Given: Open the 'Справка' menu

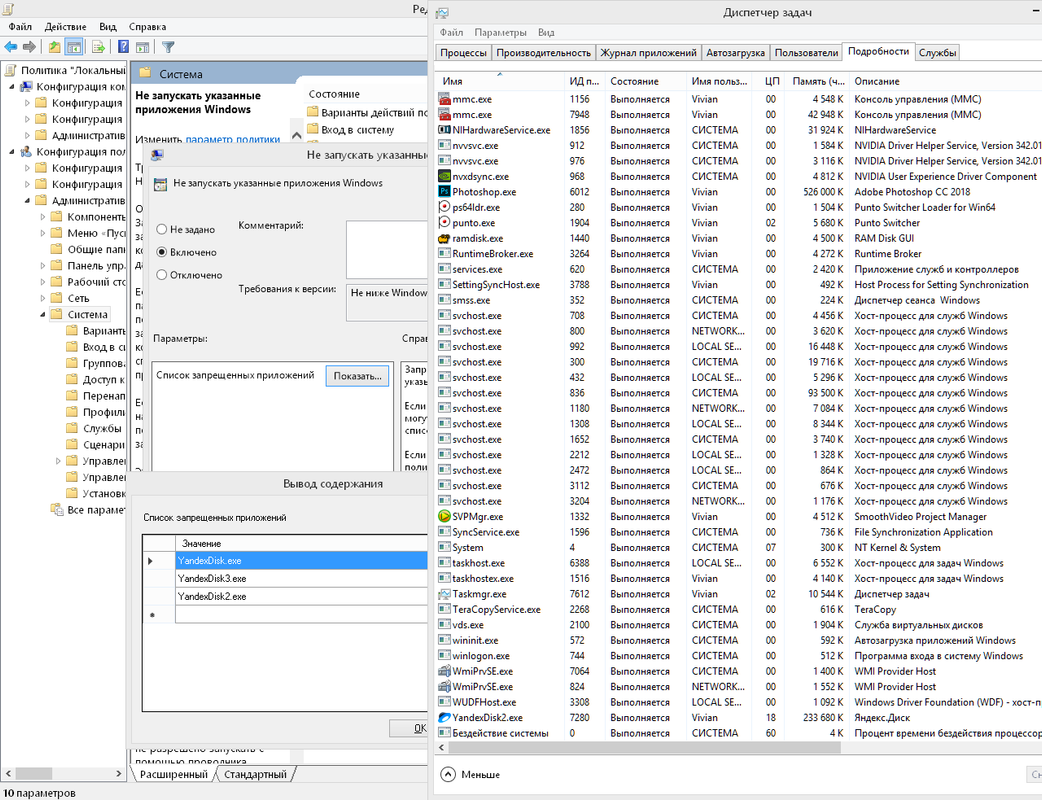Looking at the screenshot, I should click(147, 27).
